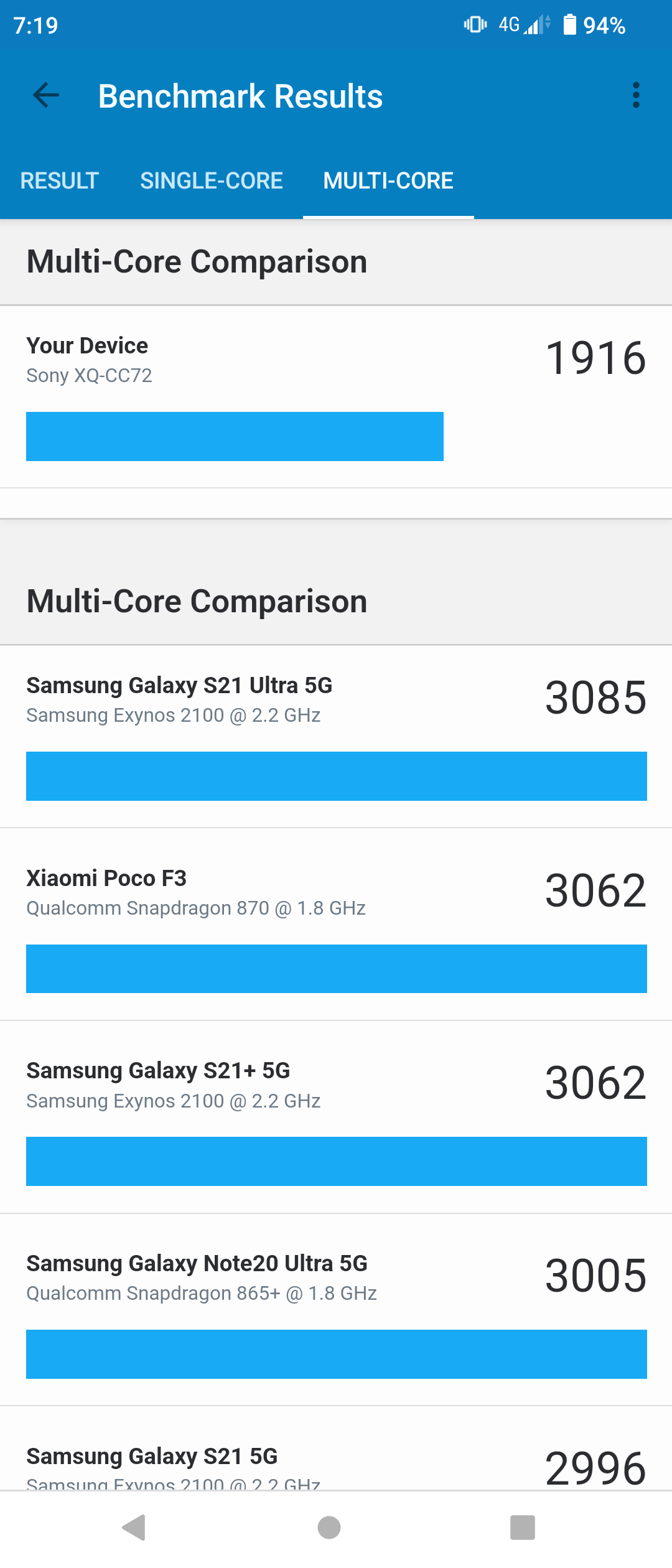Image resolution: width=672 pixels, height=1568 pixels.
Task: Switch to the SINGLE-CORE tab
Action: [x=212, y=181]
